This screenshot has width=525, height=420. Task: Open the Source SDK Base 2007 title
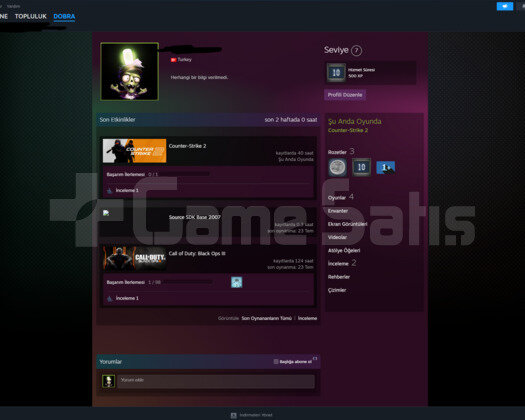click(x=195, y=217)
